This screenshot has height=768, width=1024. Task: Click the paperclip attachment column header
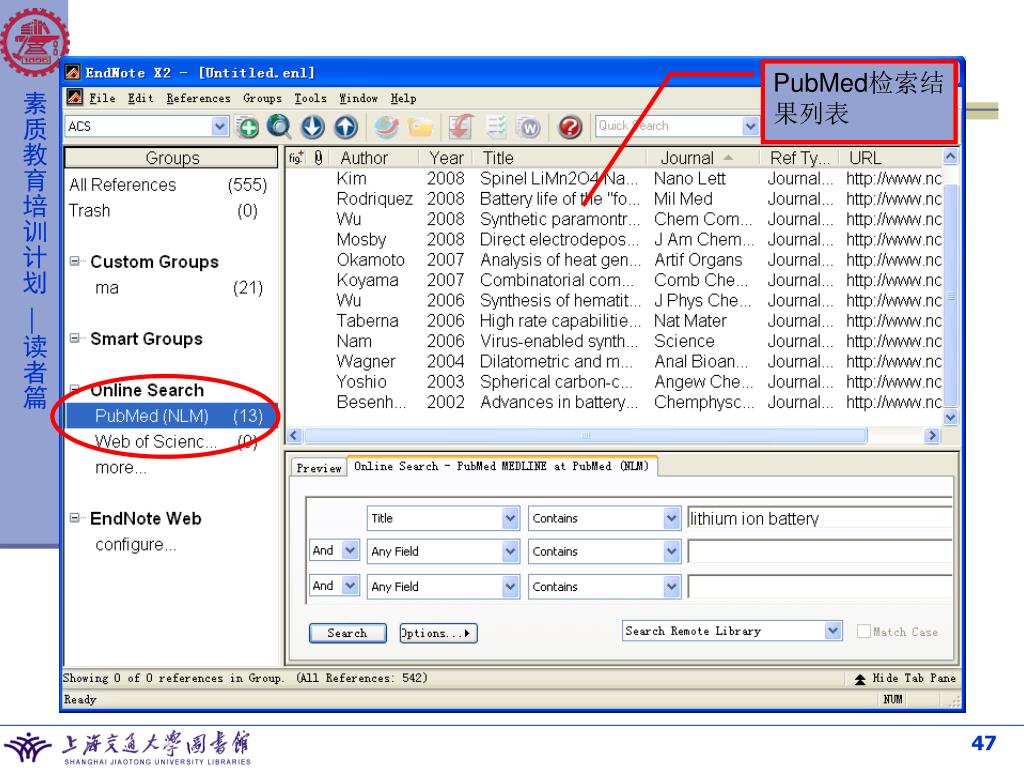coord(318,157)
